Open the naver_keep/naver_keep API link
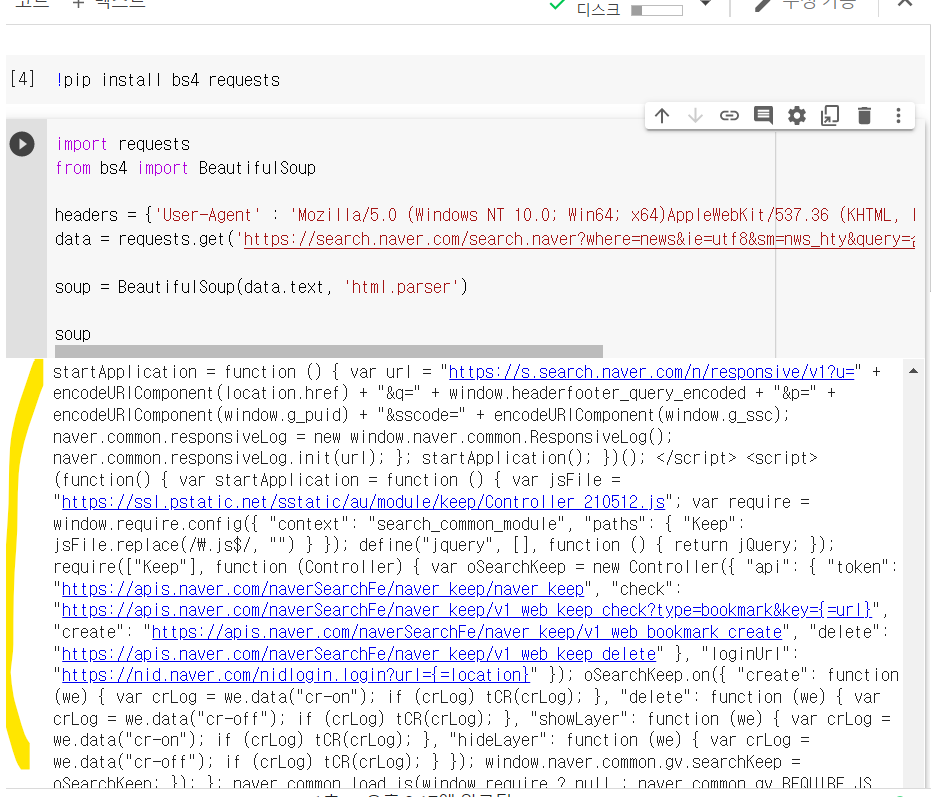Screen dimensions: 931x797 323,589
